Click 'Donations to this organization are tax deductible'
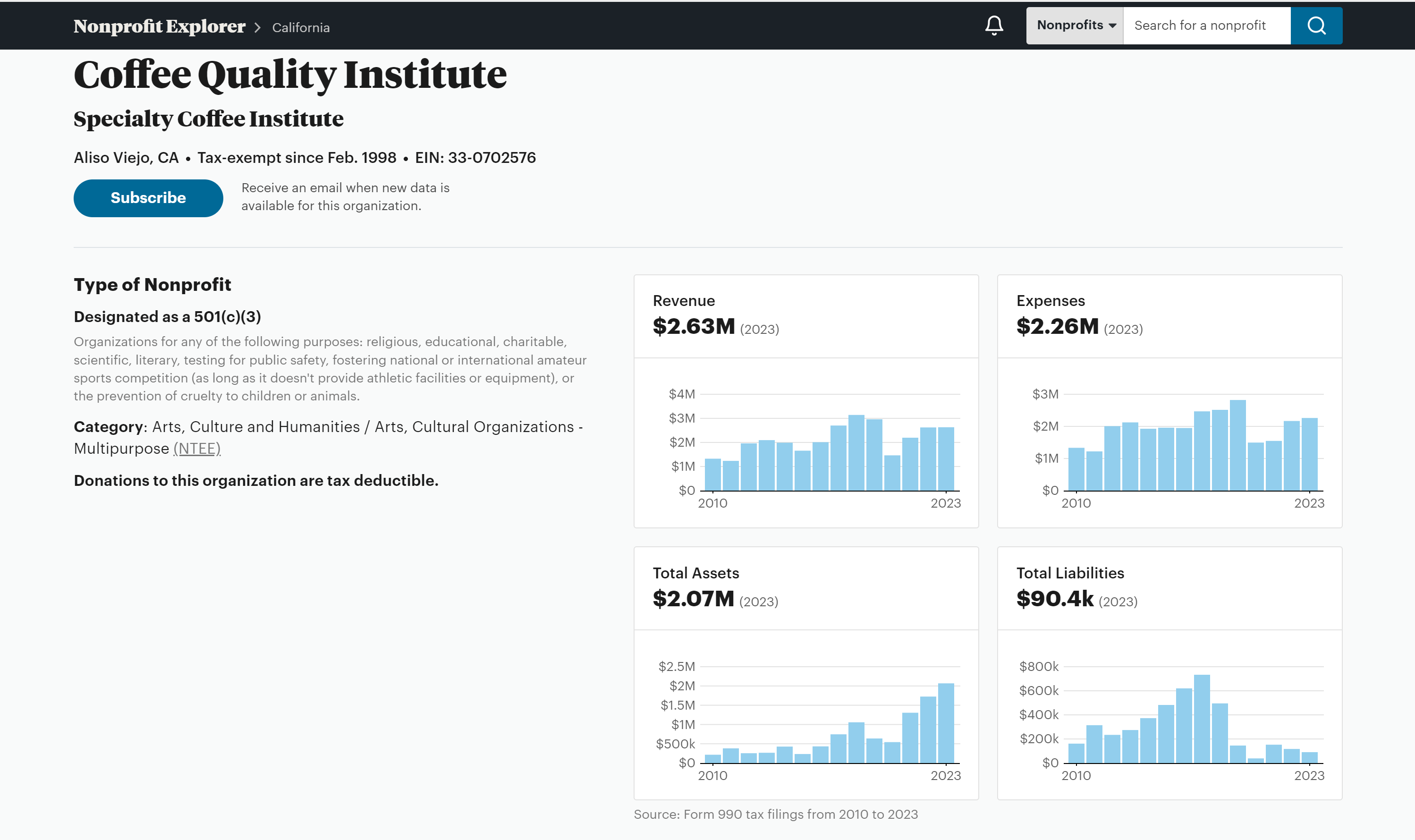 [256, 481]
